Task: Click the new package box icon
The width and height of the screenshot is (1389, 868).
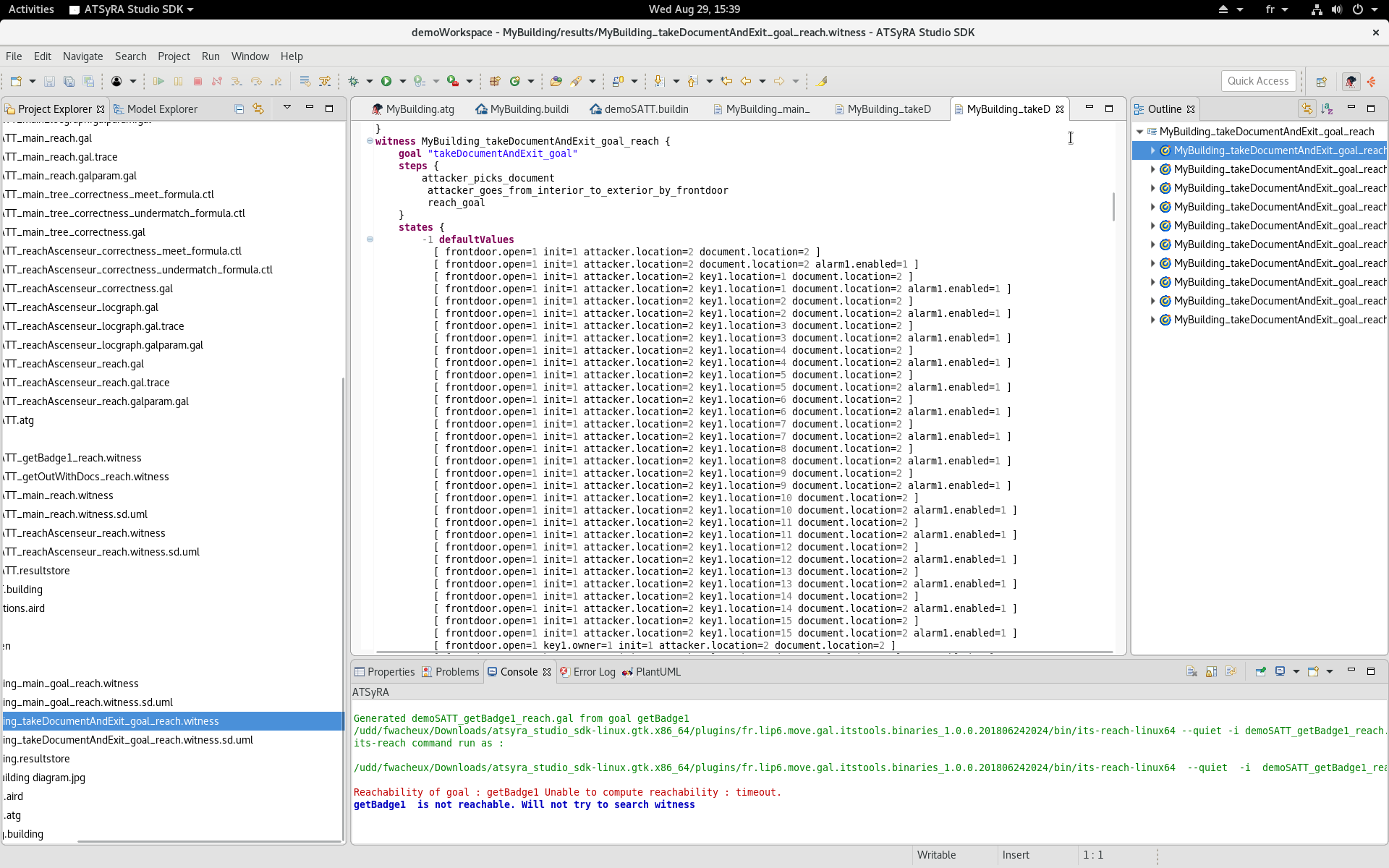Action: [495, 82]
